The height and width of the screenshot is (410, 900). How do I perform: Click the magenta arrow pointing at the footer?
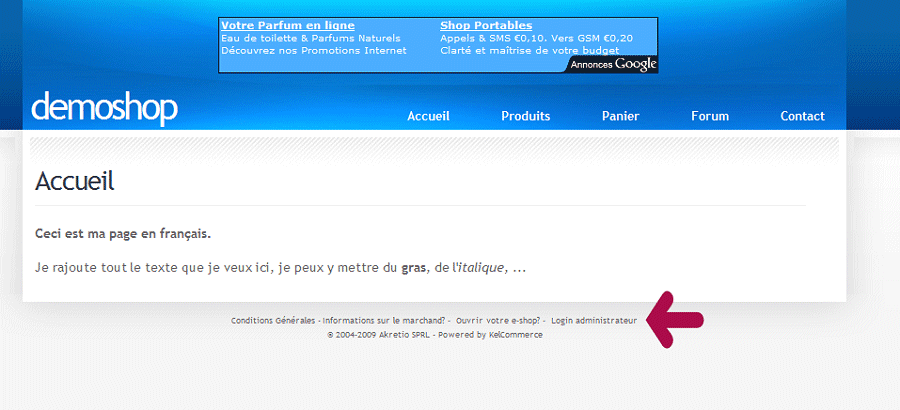click(x=677, y=320)
